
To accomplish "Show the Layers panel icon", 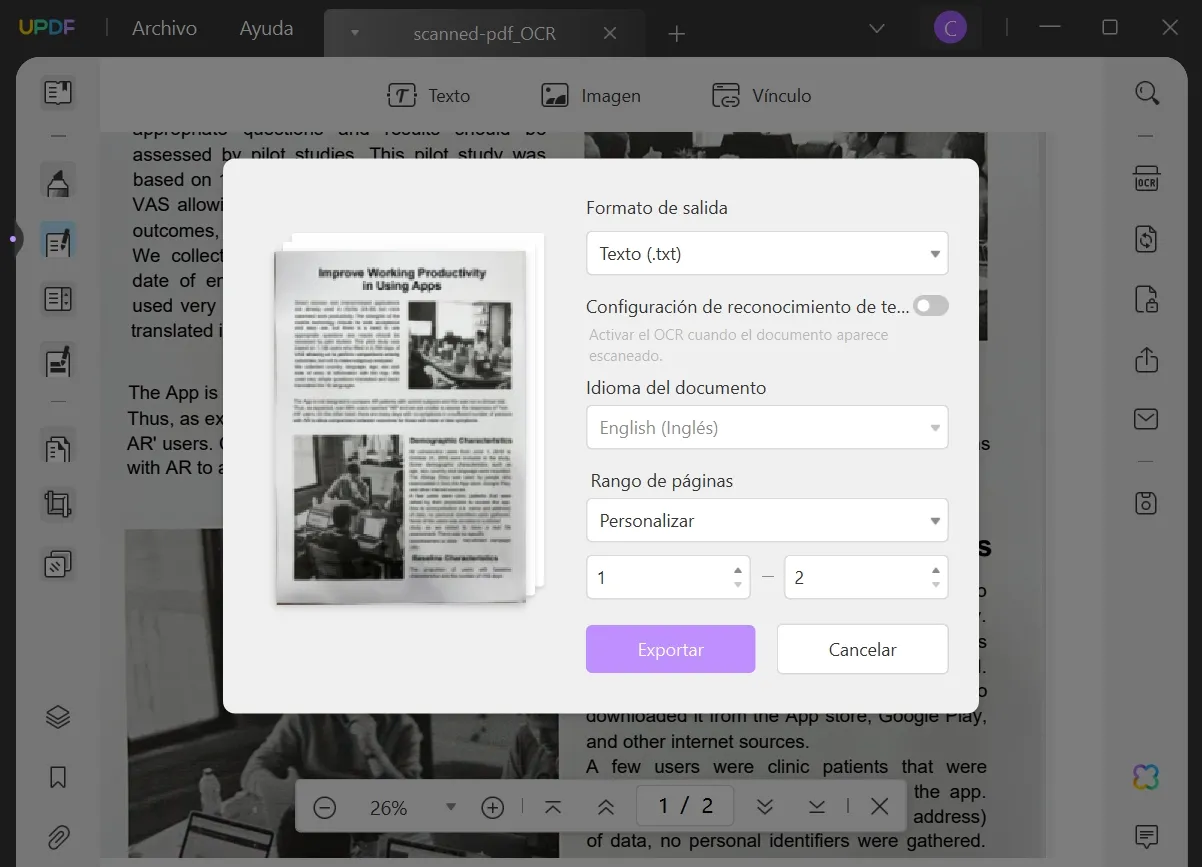I will tap(58, 717).
